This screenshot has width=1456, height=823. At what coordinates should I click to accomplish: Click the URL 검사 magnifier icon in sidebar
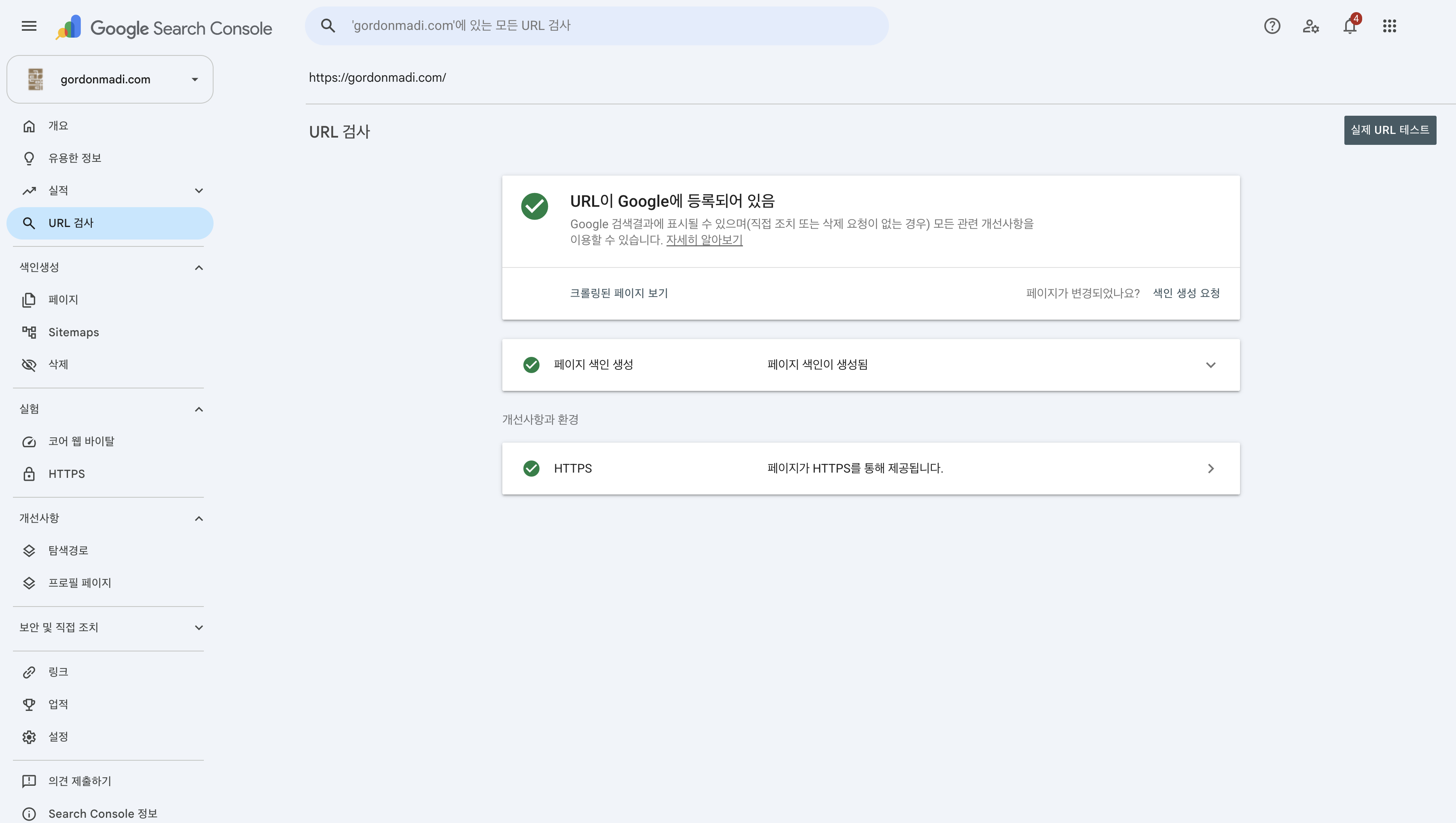(29, 223)
